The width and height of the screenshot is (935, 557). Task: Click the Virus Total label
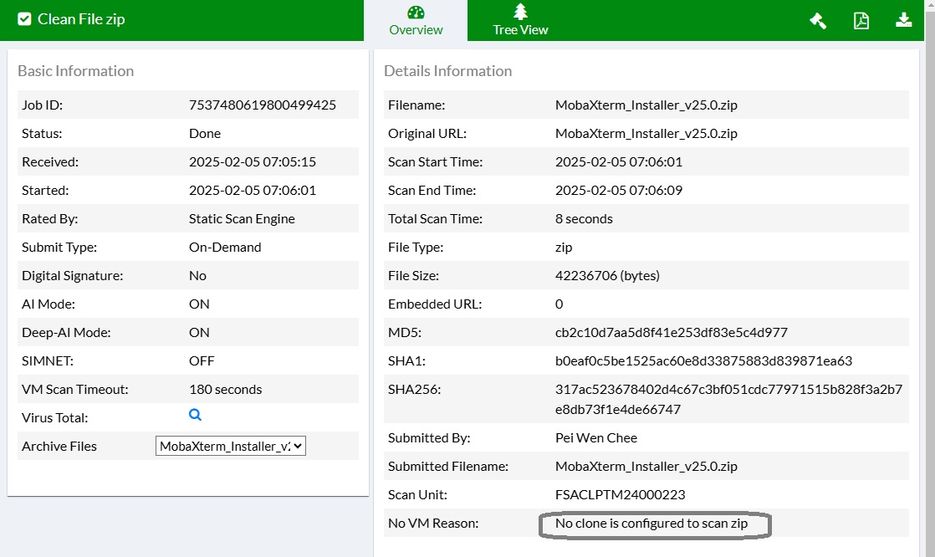(x=55, y=418)
